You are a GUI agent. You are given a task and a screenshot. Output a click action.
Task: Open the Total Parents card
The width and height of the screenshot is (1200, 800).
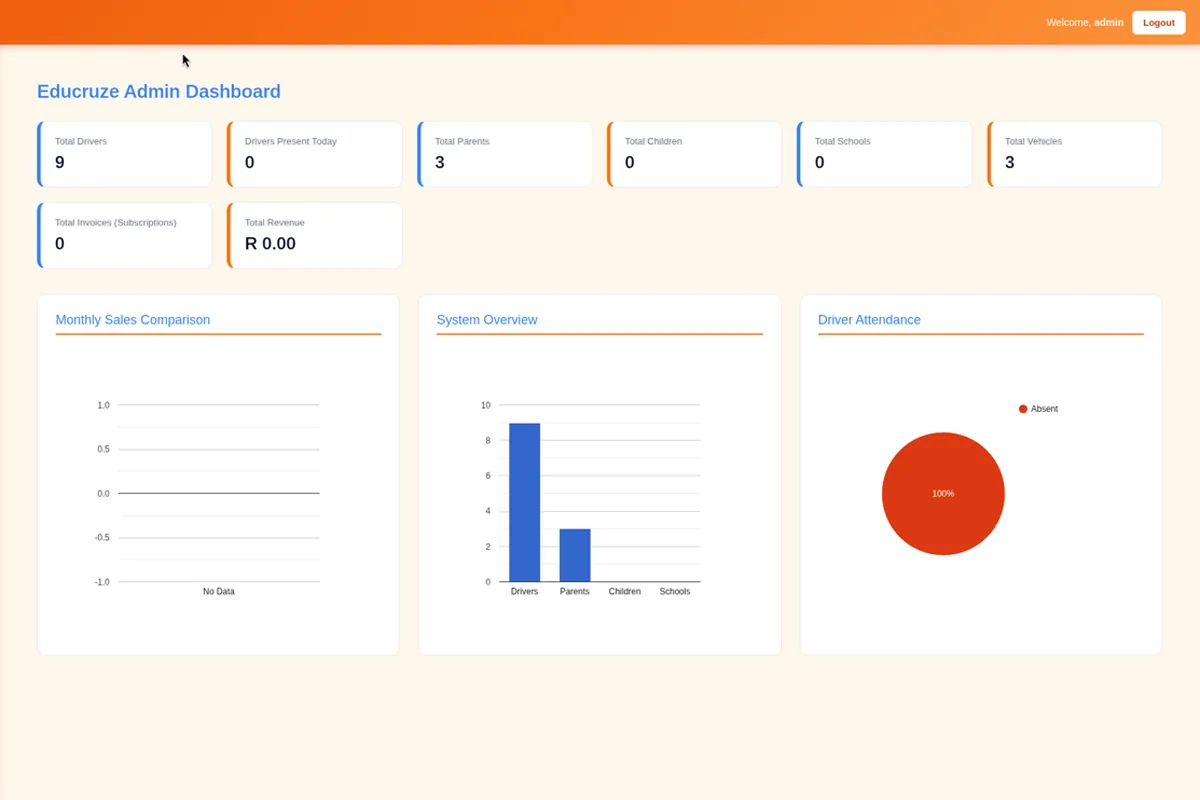pyautogui.click(x=504, y=154)
